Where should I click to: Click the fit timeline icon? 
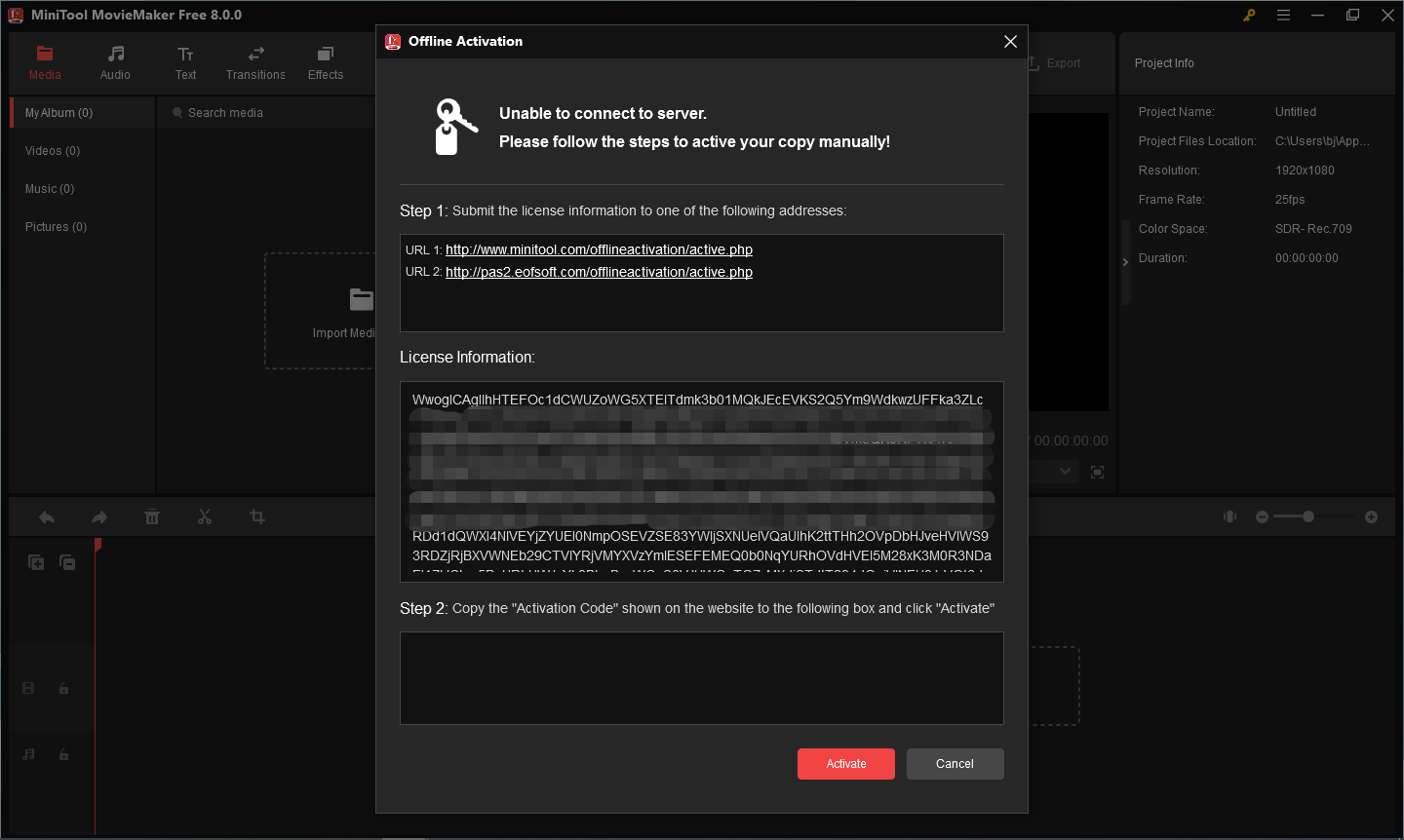coord(1230,516)
